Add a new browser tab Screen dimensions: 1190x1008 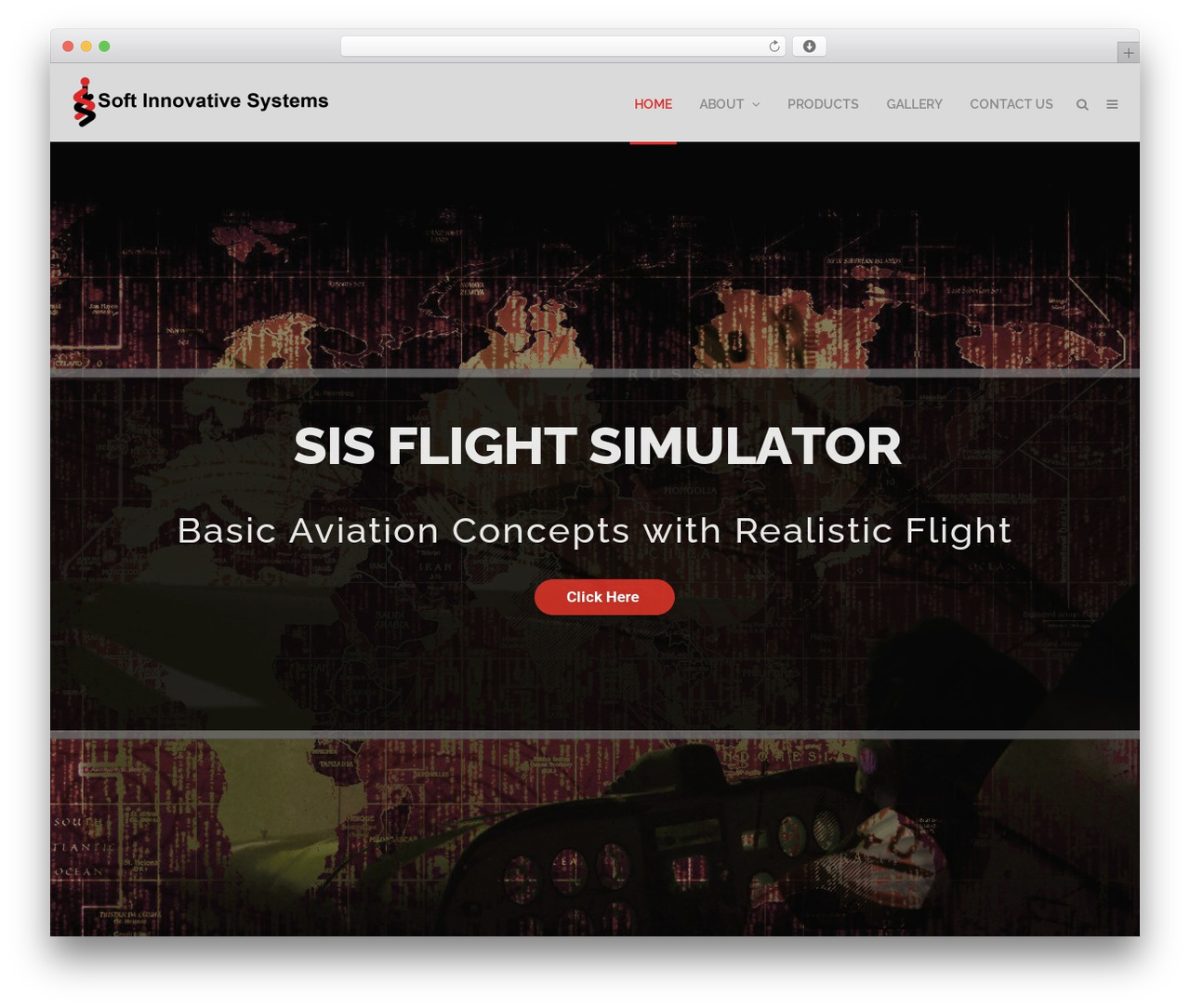point(1128,53)
